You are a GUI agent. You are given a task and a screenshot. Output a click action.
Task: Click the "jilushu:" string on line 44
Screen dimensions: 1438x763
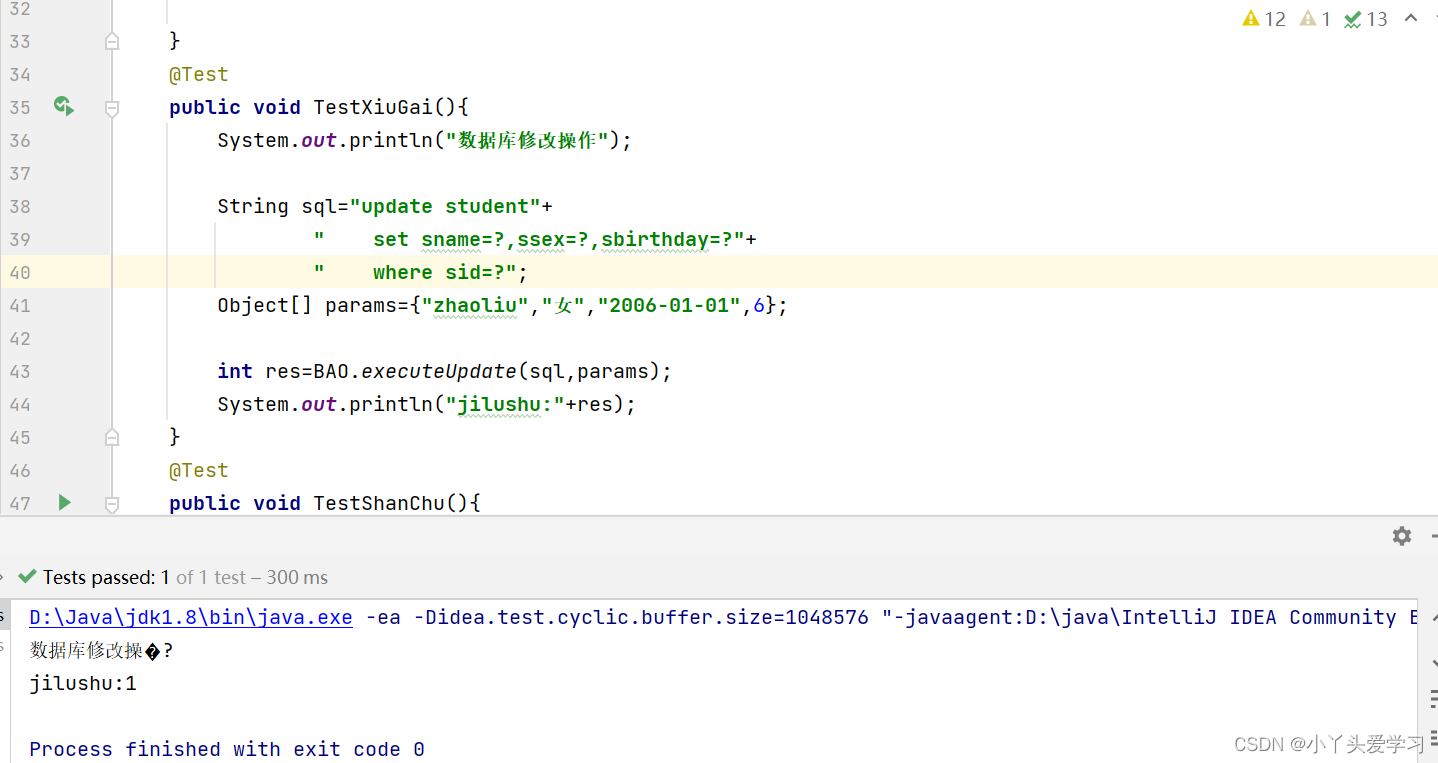click(505, 404)
